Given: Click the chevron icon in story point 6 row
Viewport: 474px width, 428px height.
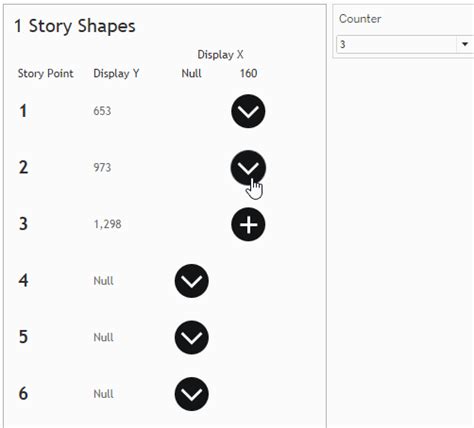Looking at the screenshot, I should pyautogui.click(x=192, y=394).
